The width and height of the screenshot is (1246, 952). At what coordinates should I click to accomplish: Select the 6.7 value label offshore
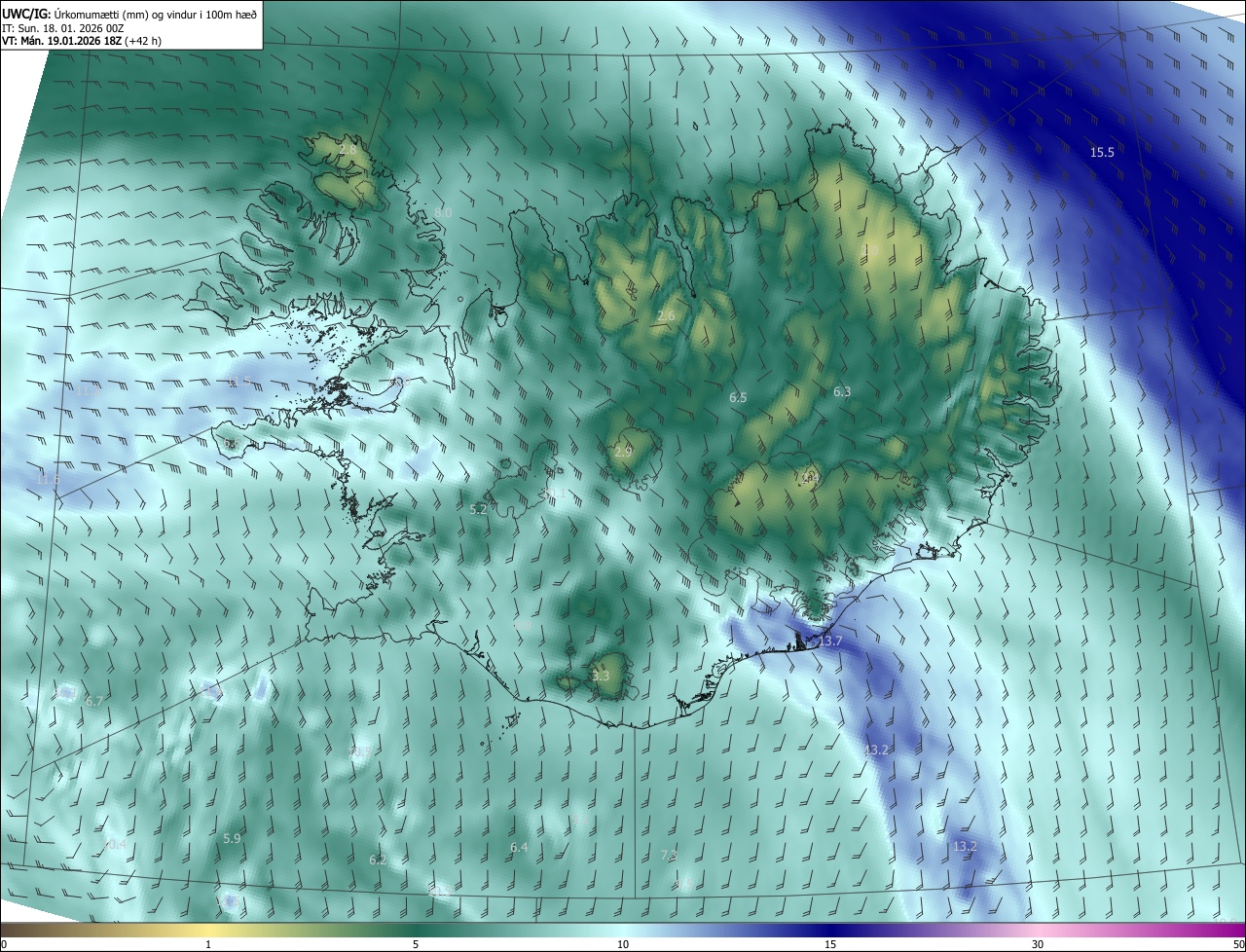[x=94, y=701]
